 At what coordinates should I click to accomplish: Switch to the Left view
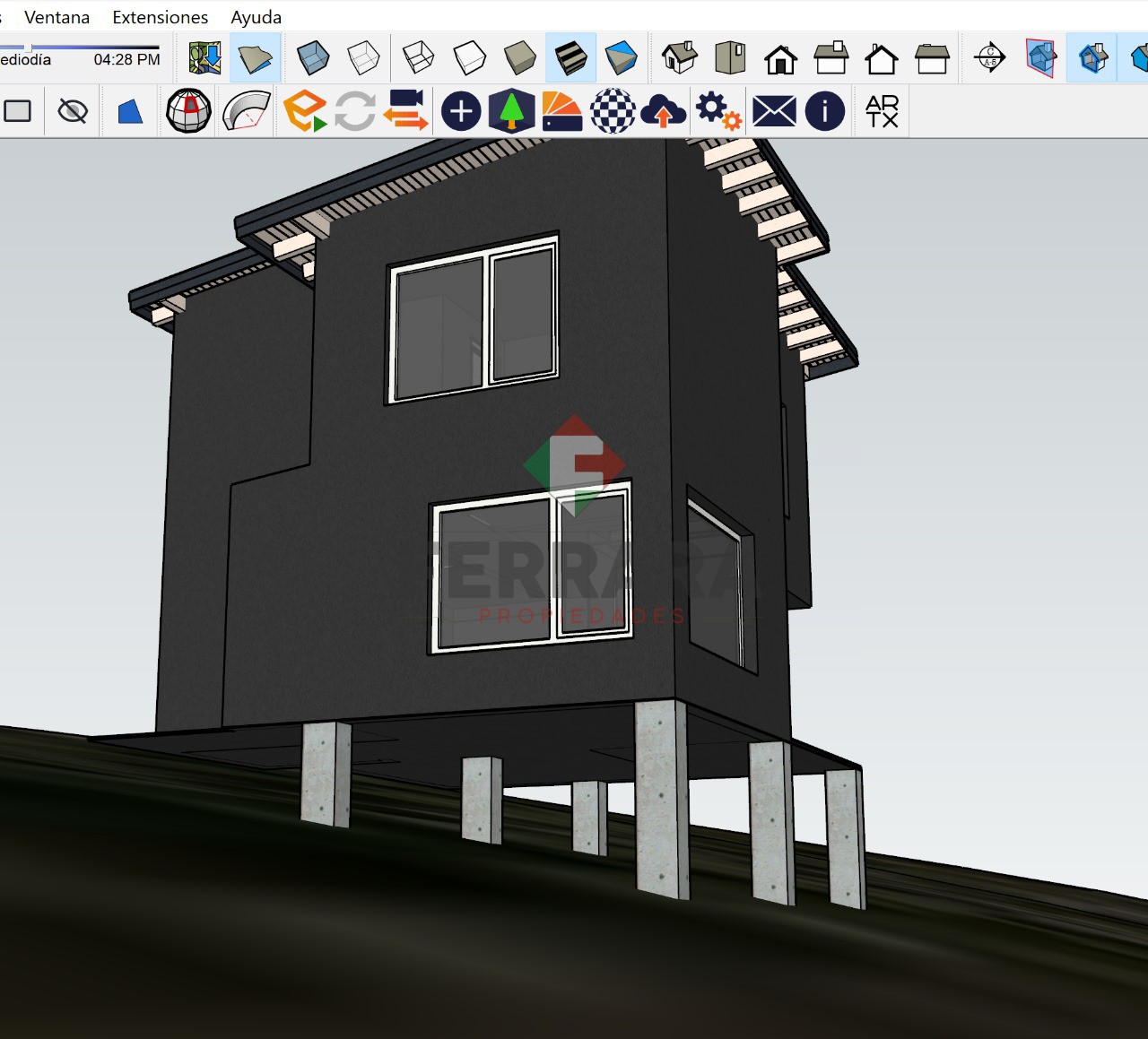[x=932, y=58]
